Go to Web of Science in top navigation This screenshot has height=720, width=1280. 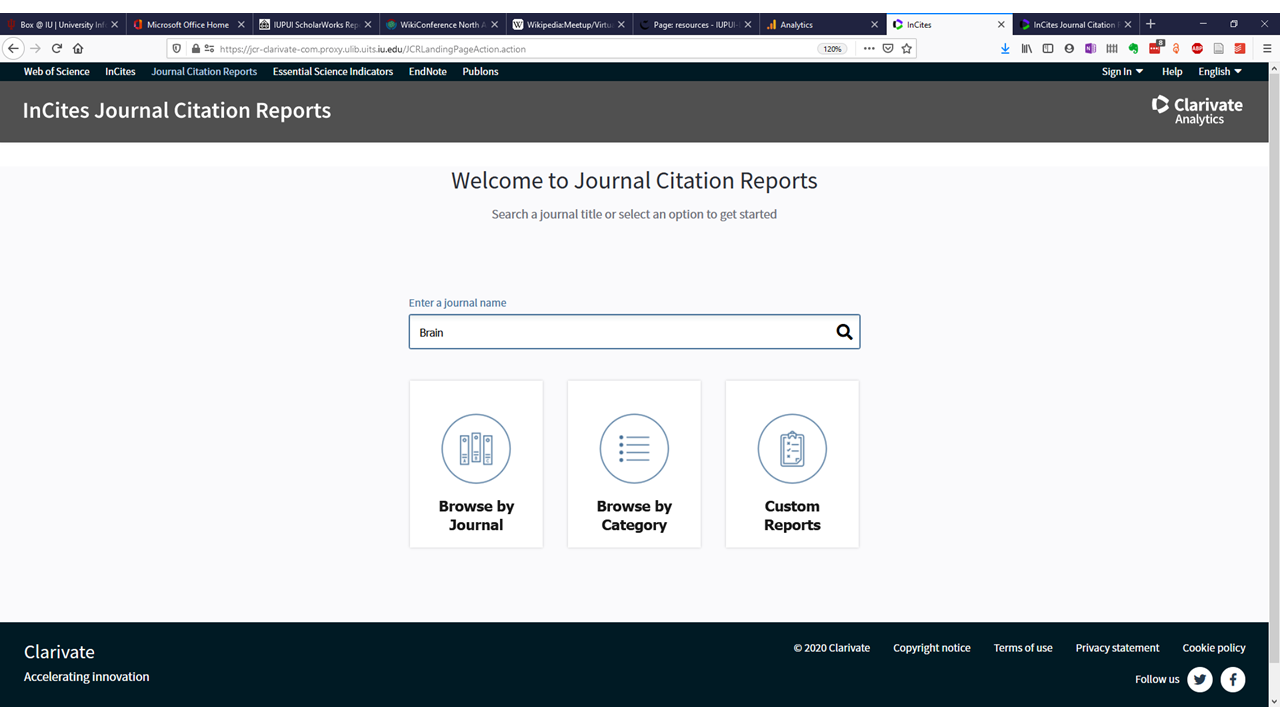[x=57, y=72]
